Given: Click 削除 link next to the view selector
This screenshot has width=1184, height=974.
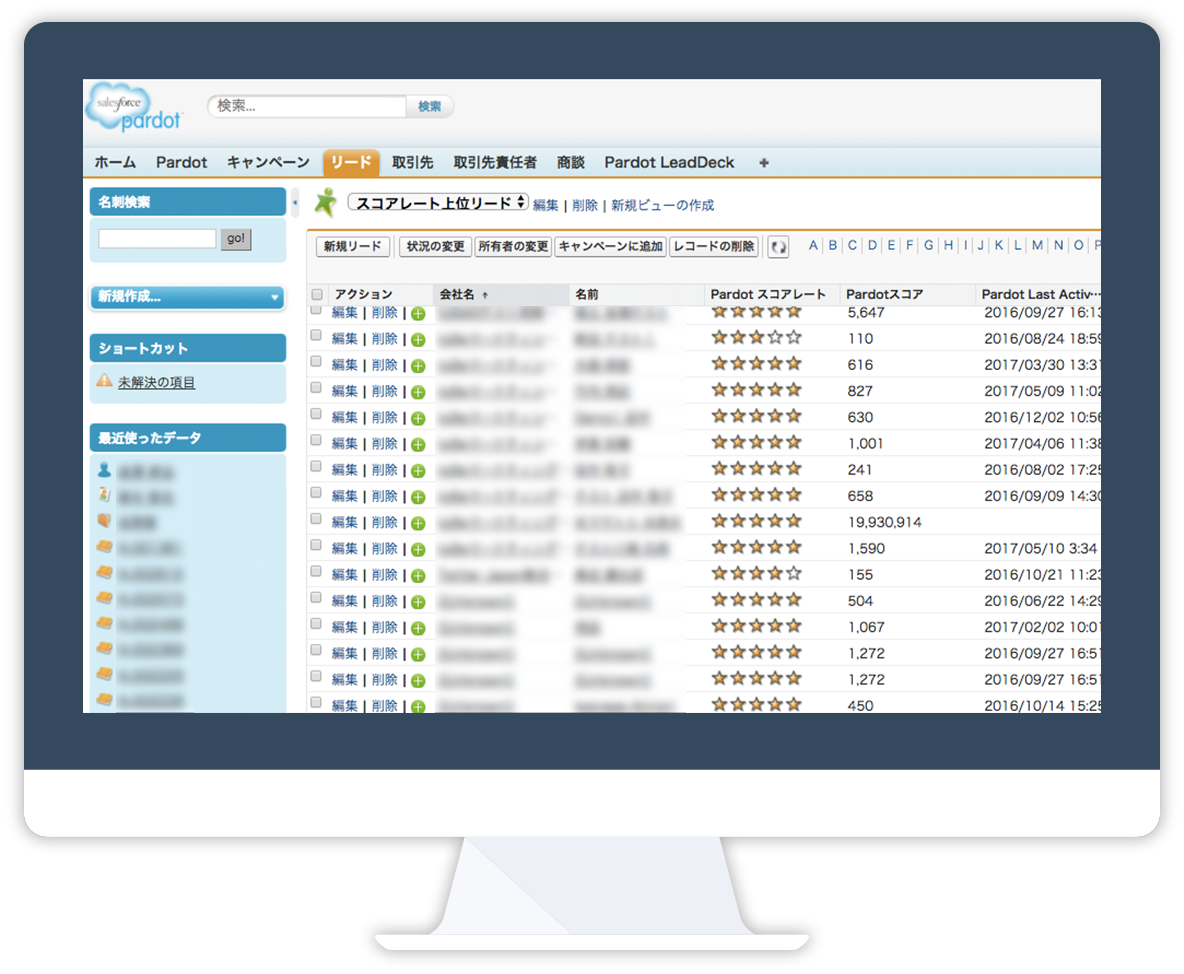Looking at the screenshot, I should click(x=584, y=205).
